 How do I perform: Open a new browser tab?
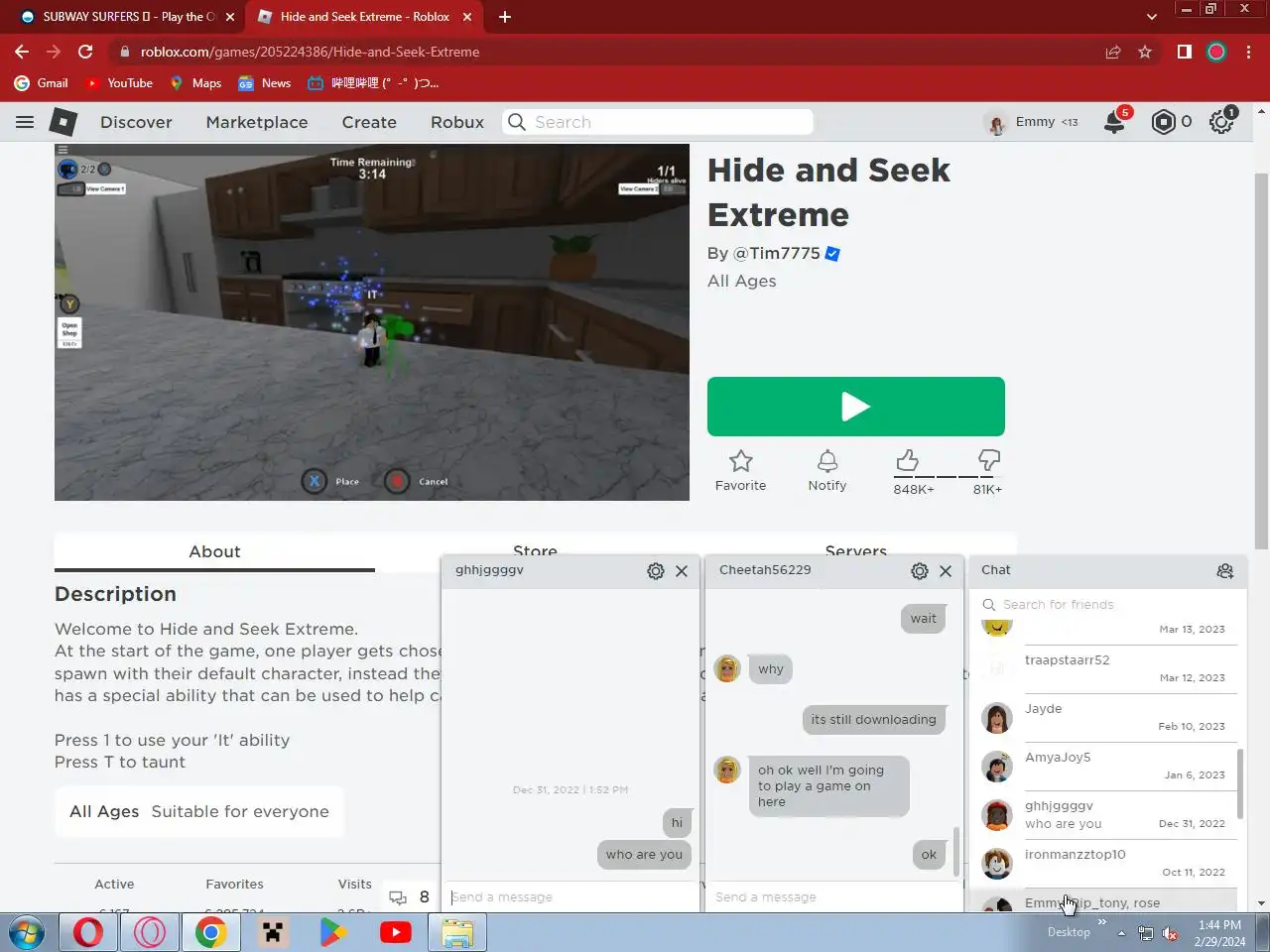click(x=505, y=17)
